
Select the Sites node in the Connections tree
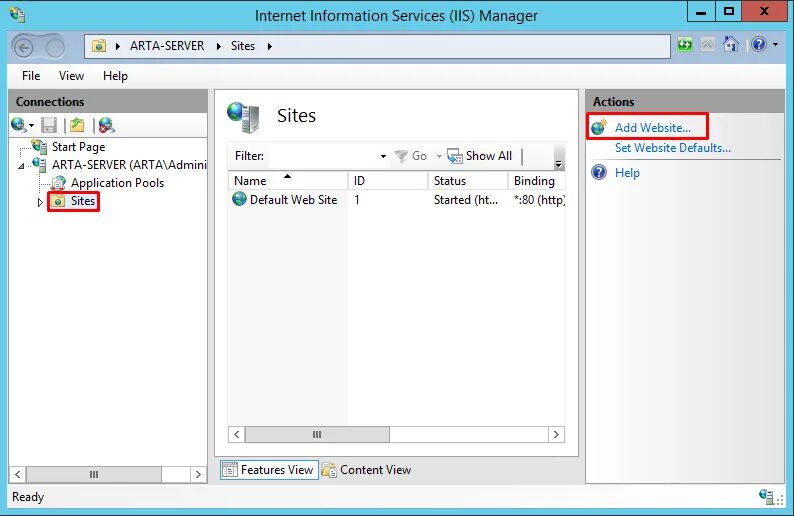[83, 201]
